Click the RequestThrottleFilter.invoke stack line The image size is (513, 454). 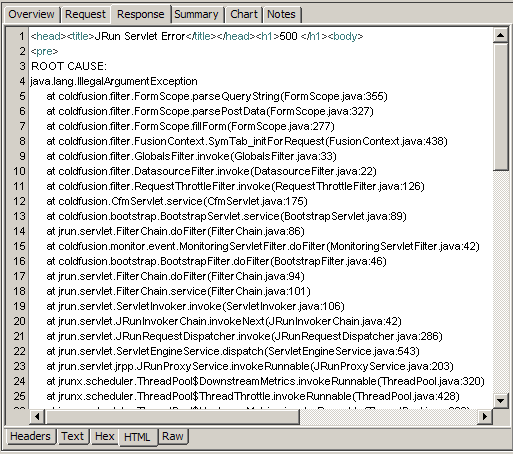click(235, 186)
